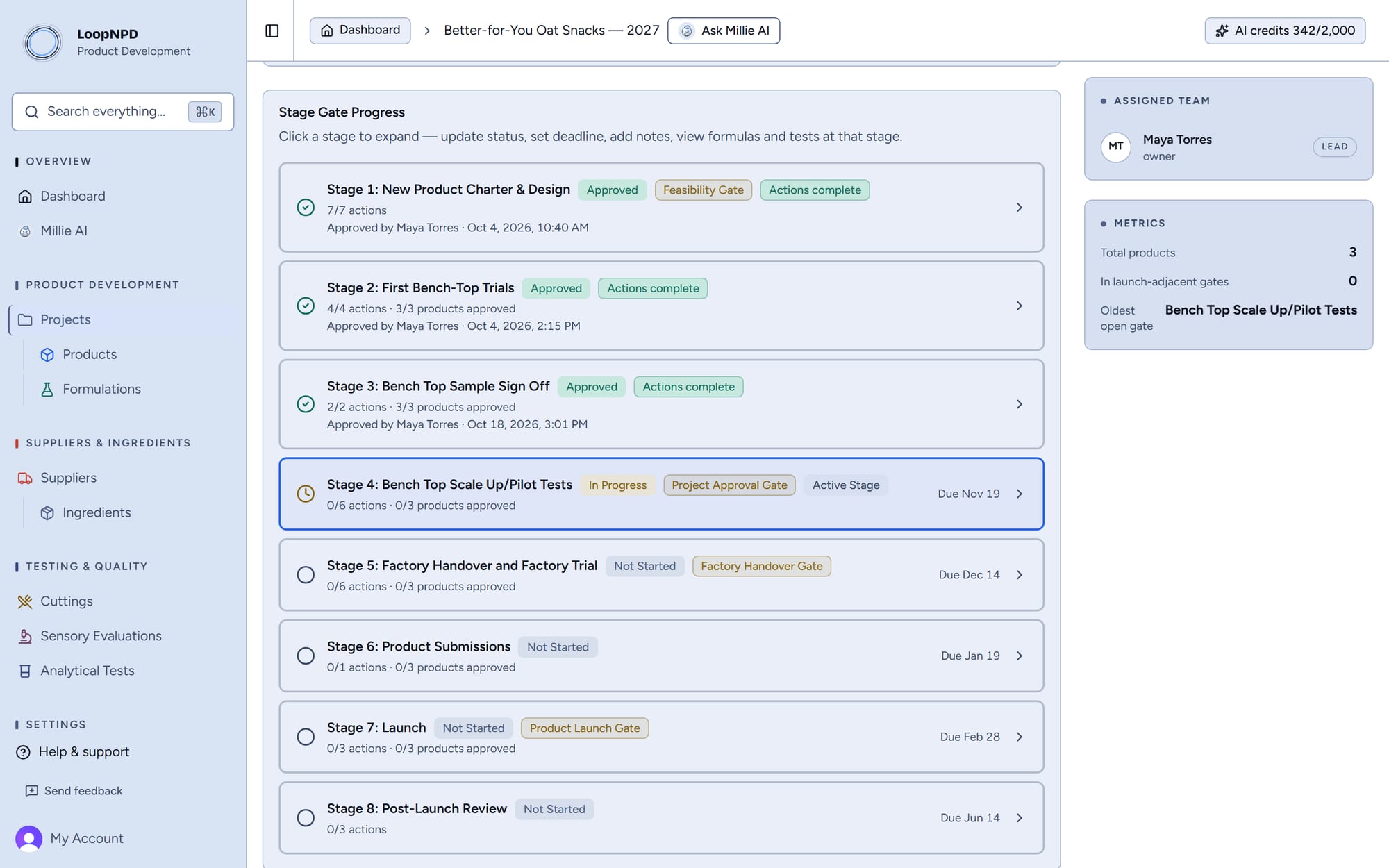Click the Stage 6 empty status circle
1389x868 pixels.
306,656
